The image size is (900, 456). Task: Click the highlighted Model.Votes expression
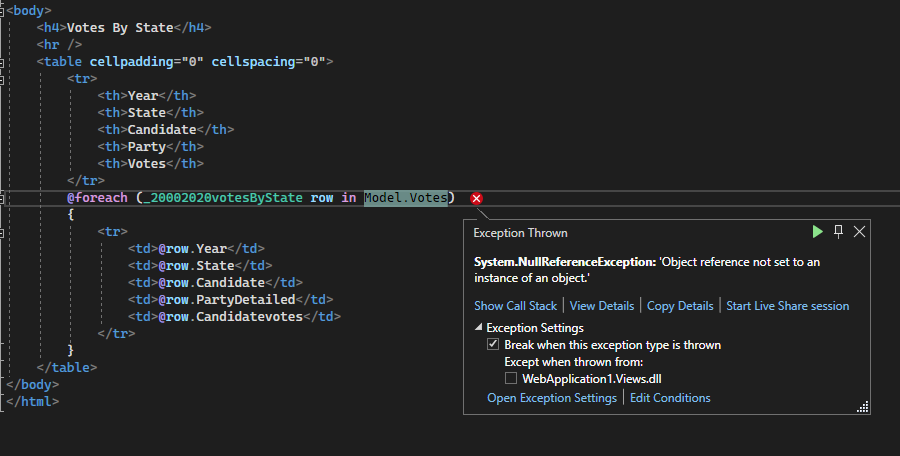pos(408,198)
